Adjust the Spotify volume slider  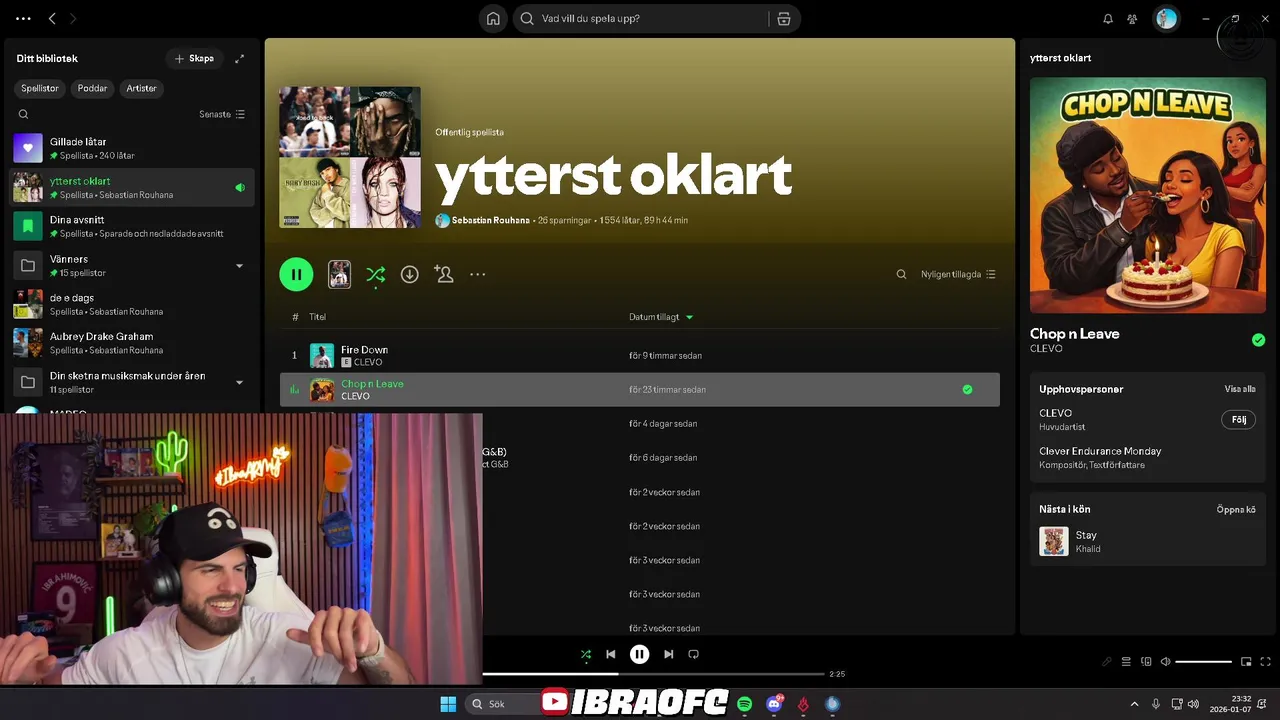(x=1203, y=661)
